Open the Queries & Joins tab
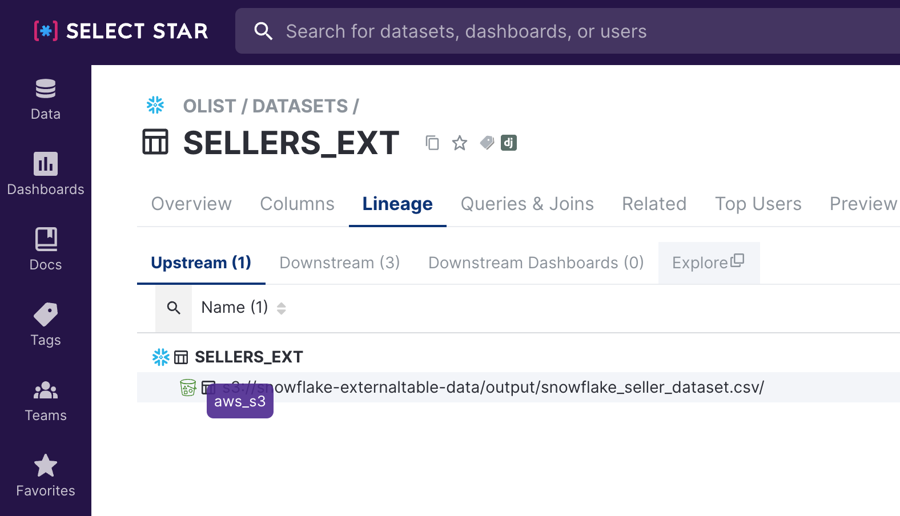900x516 pixels. pos(527,204)
